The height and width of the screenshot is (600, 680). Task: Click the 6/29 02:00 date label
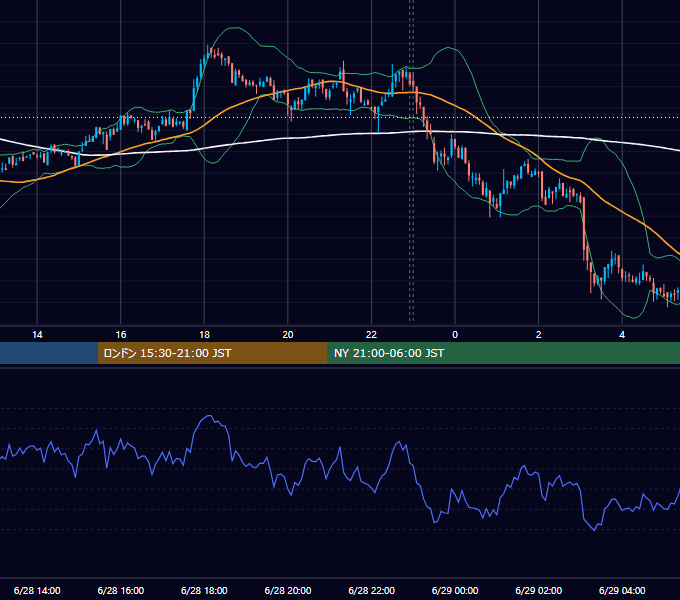pos(539,590)
